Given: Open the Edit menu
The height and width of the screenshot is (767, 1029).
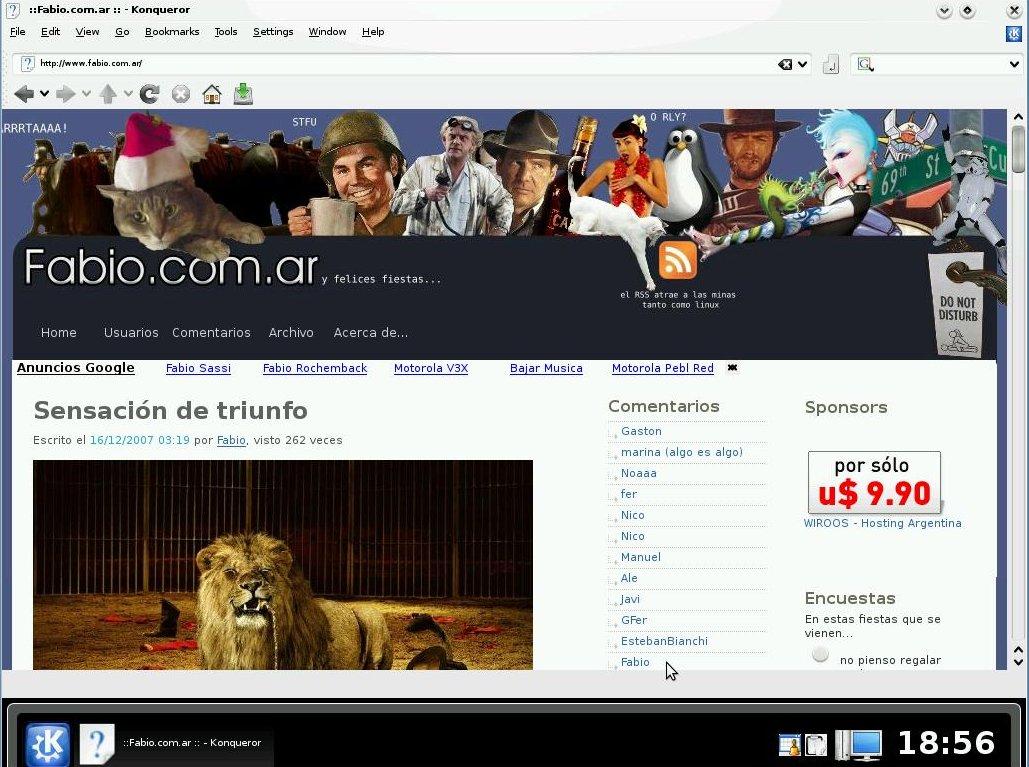Looking at the screenshot, I should (x=51, y=31).
